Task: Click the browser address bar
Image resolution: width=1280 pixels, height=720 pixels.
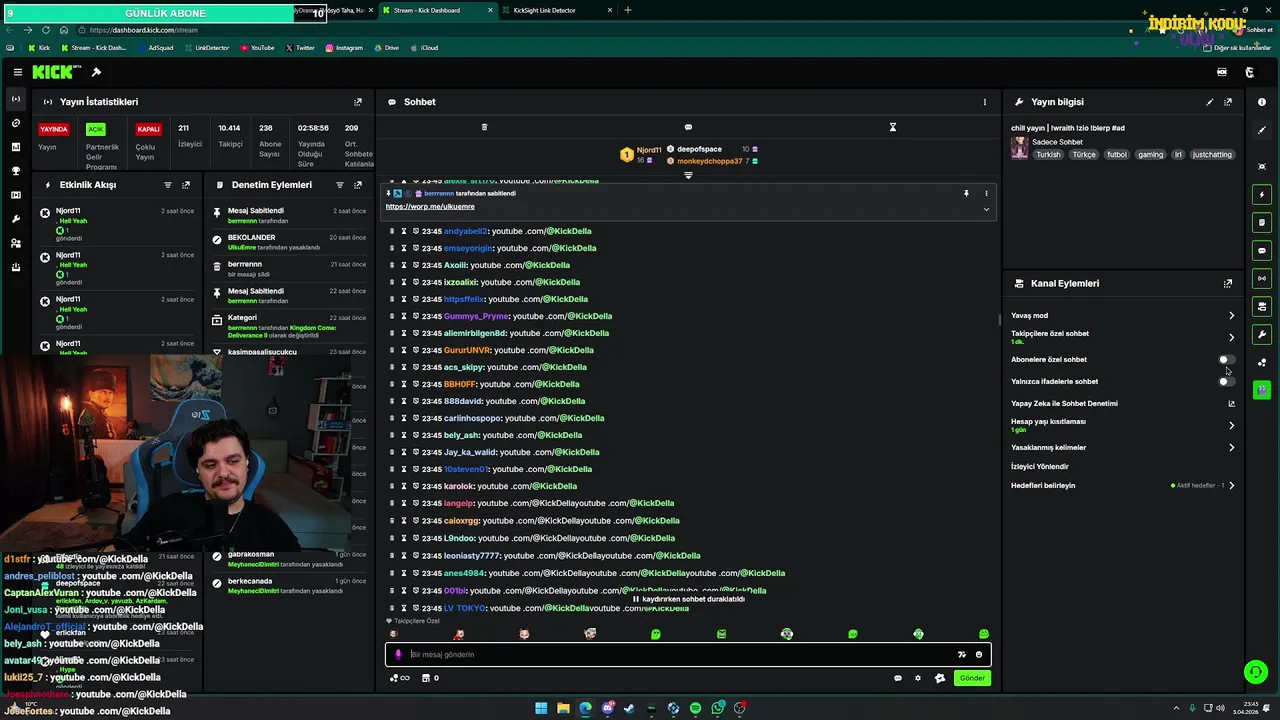Action: 600,30
